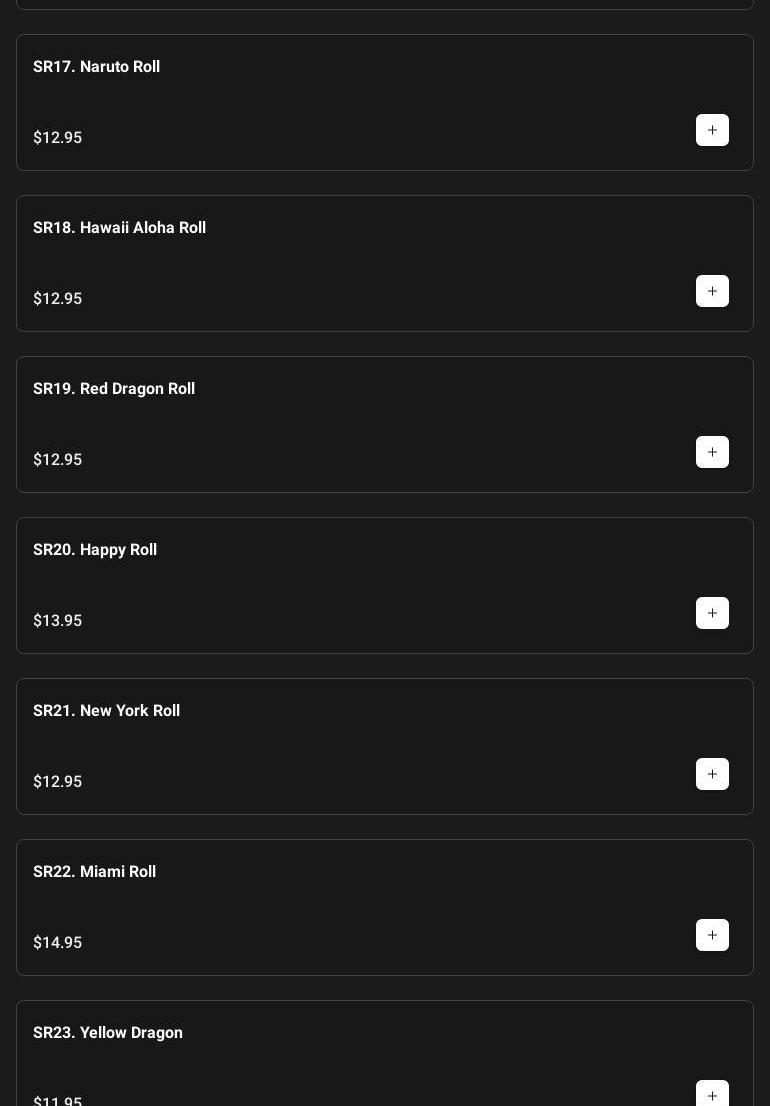Add SR17 Naruto Roll to cart
The height and width of the screenshot is (1106, 770).
coord(712,130)
